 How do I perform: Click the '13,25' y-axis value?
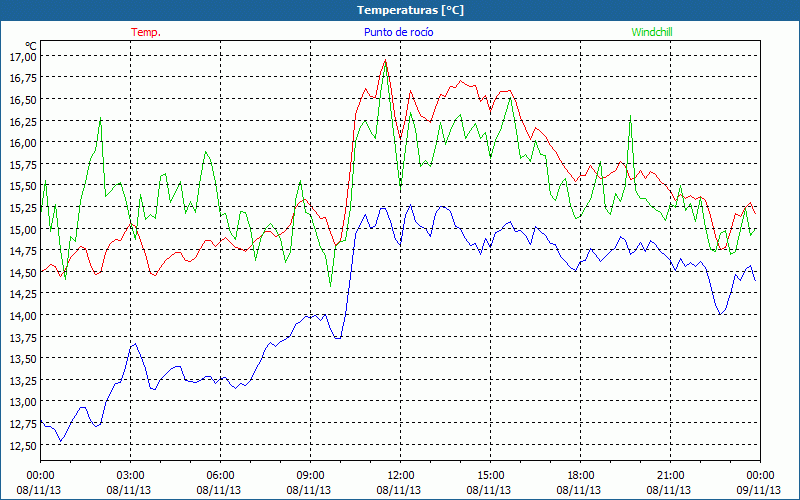click(x=23, y=381)
